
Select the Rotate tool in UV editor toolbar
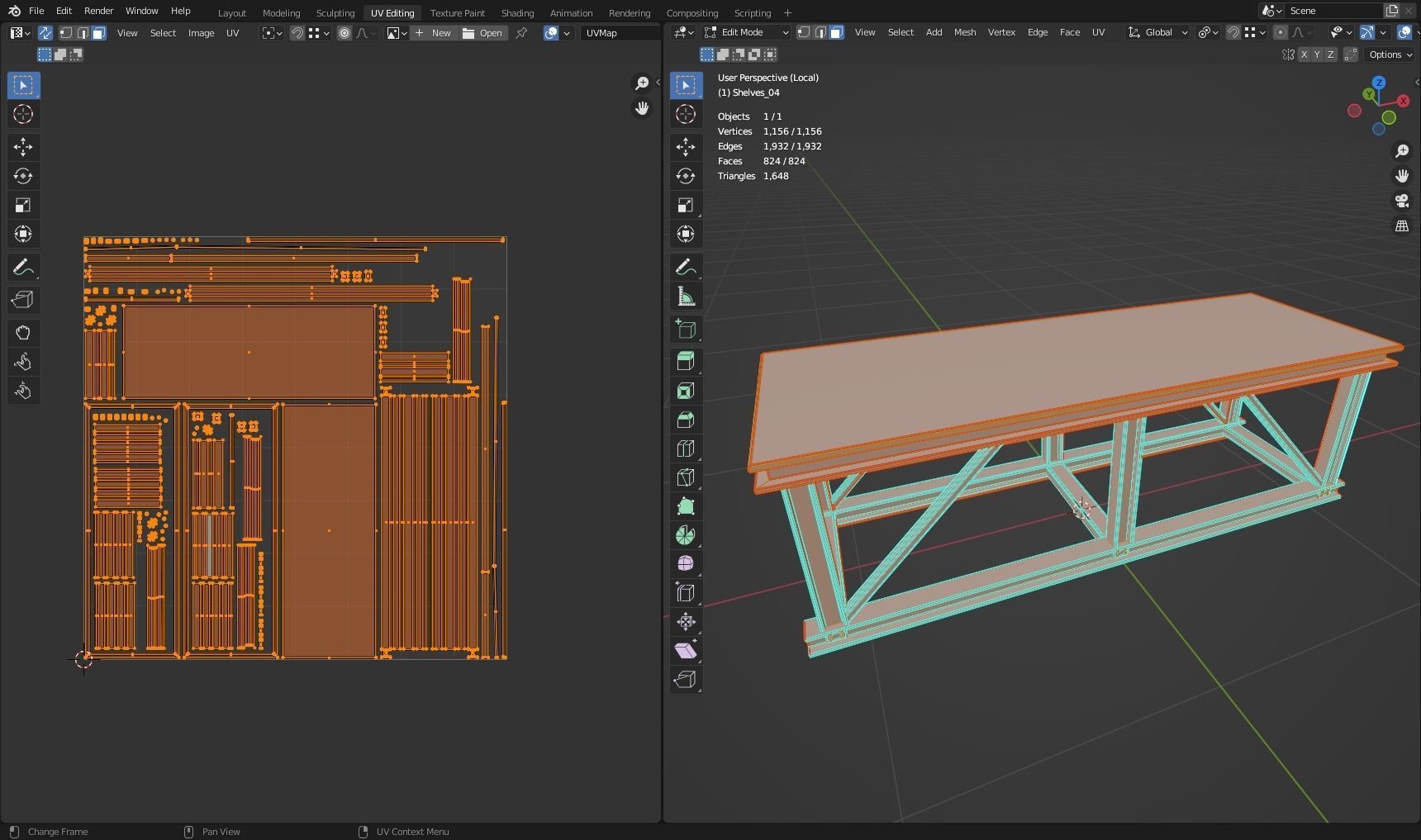(23, 176)
